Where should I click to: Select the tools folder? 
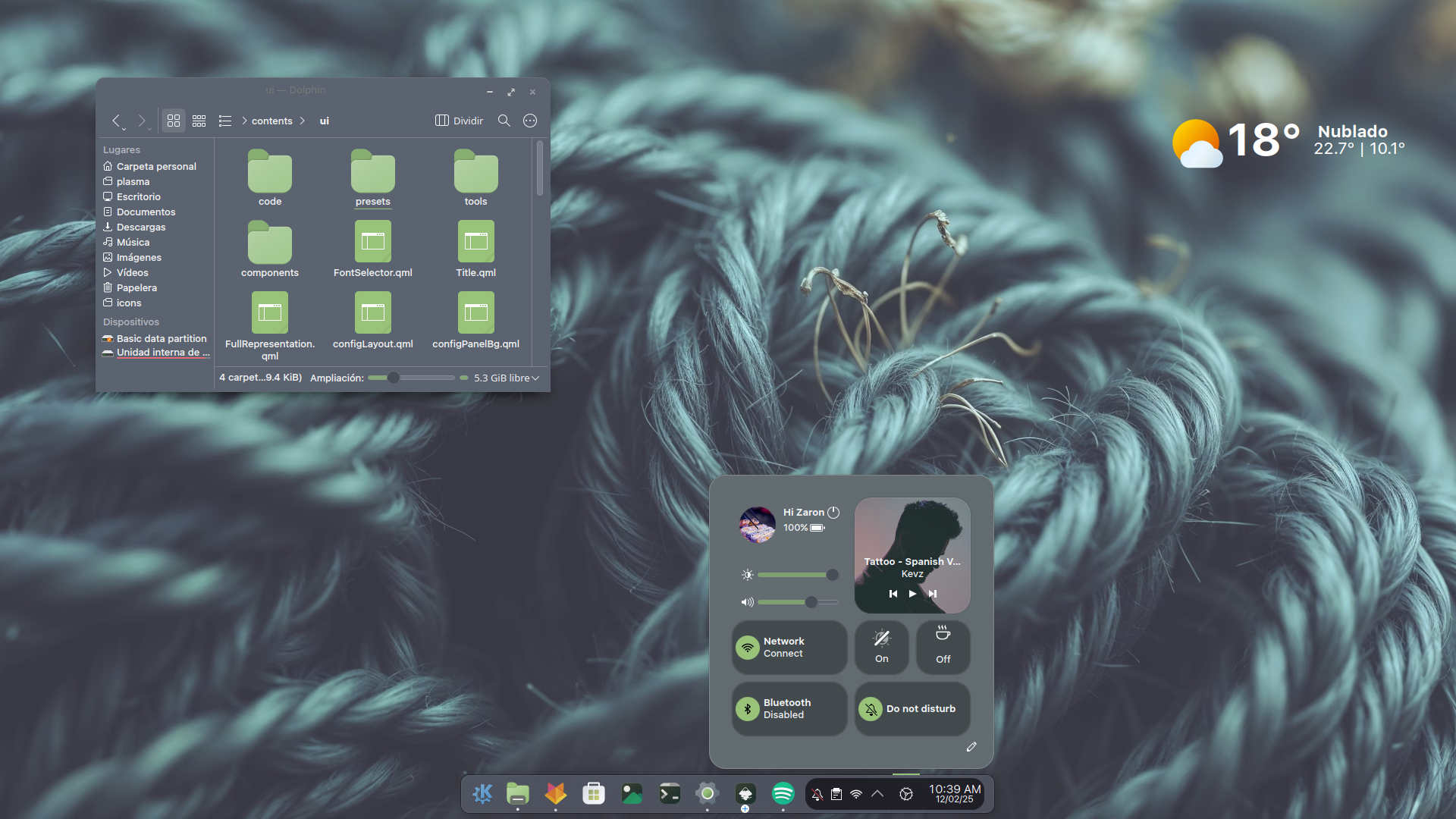476,177
